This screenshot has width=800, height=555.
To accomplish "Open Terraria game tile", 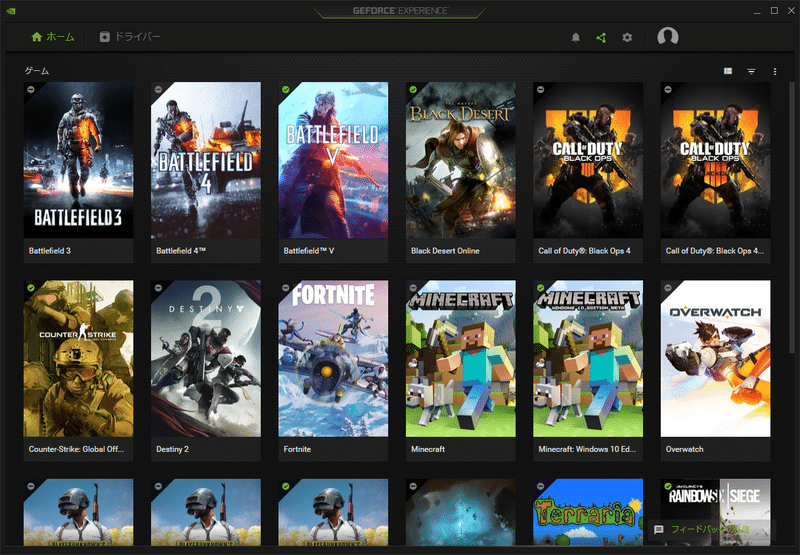I will [x=588, y=512].
